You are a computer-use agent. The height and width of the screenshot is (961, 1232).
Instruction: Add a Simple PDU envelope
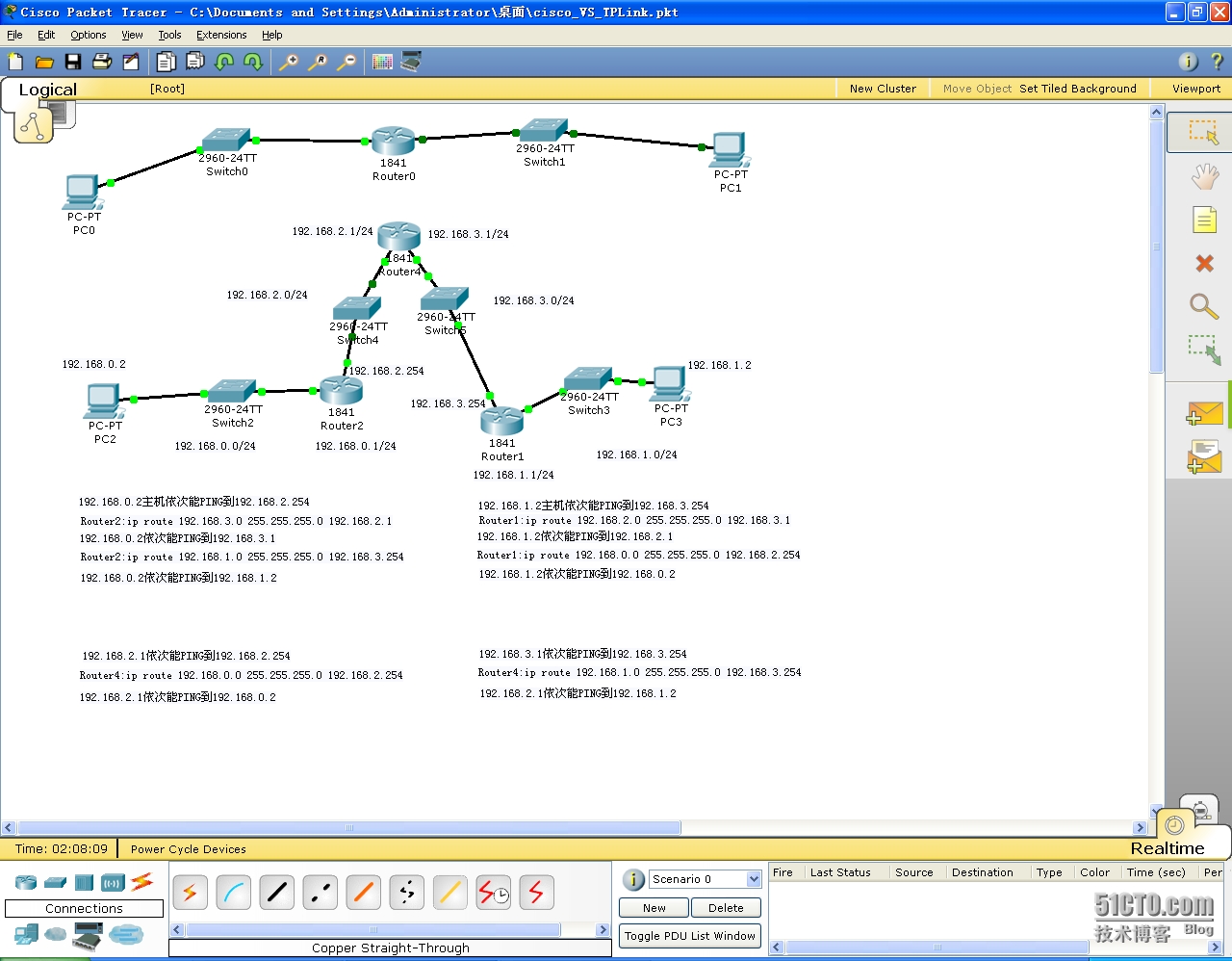pyautogui.click(x=1204, y=413)
